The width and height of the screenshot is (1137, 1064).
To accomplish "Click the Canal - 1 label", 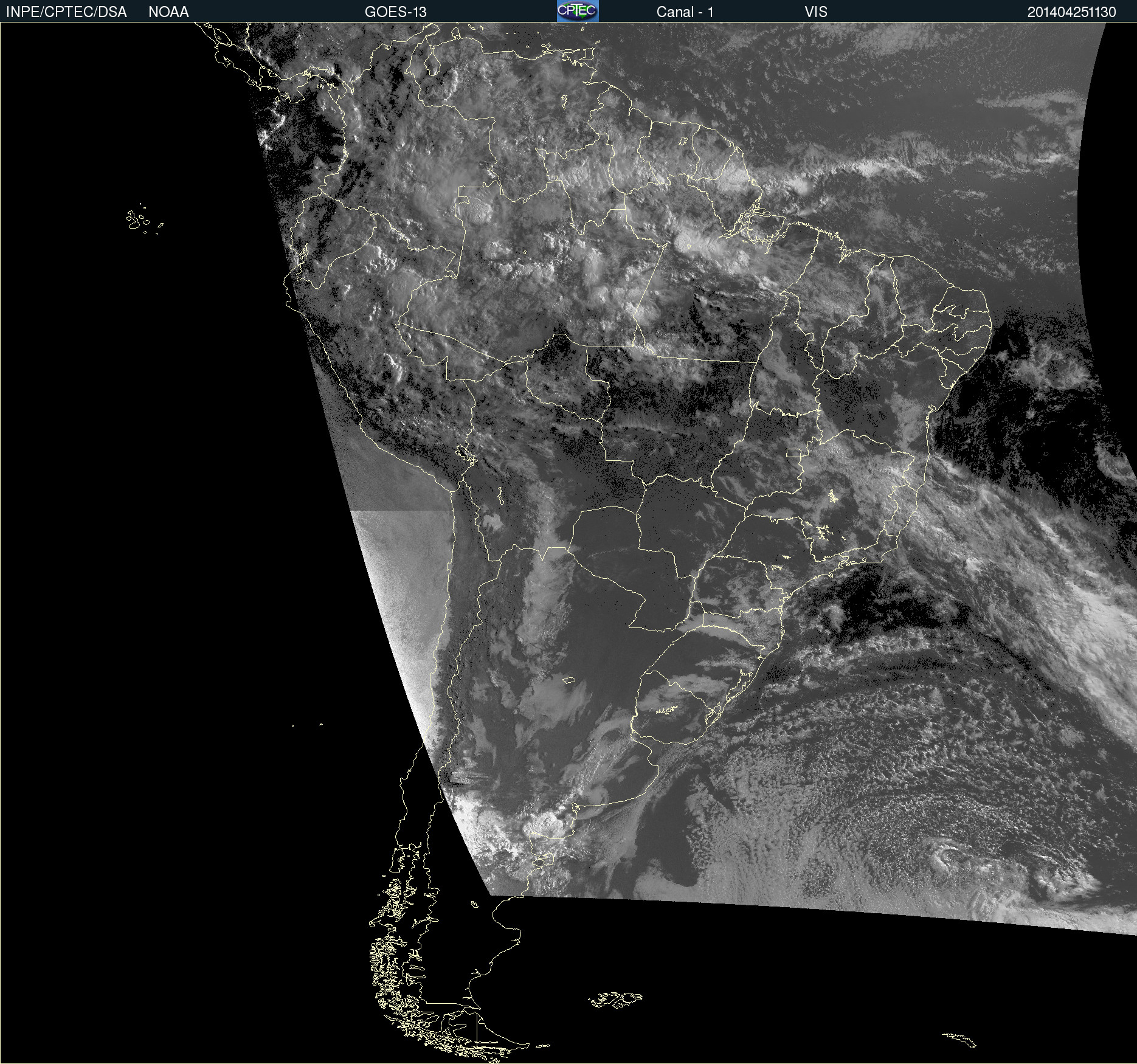I will [685, 12].
